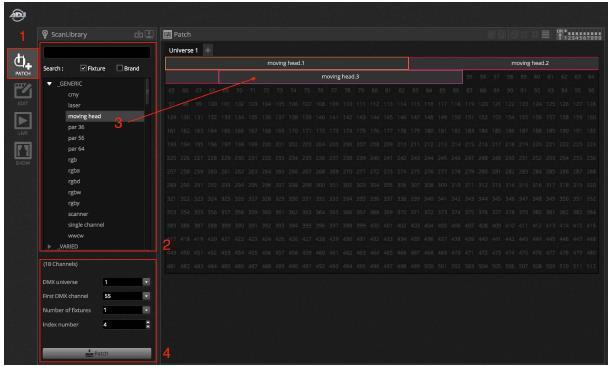This screenshot has width=611, height=367.
Task: Click the ScanLibrary search input field
Action: coord(97,52)
